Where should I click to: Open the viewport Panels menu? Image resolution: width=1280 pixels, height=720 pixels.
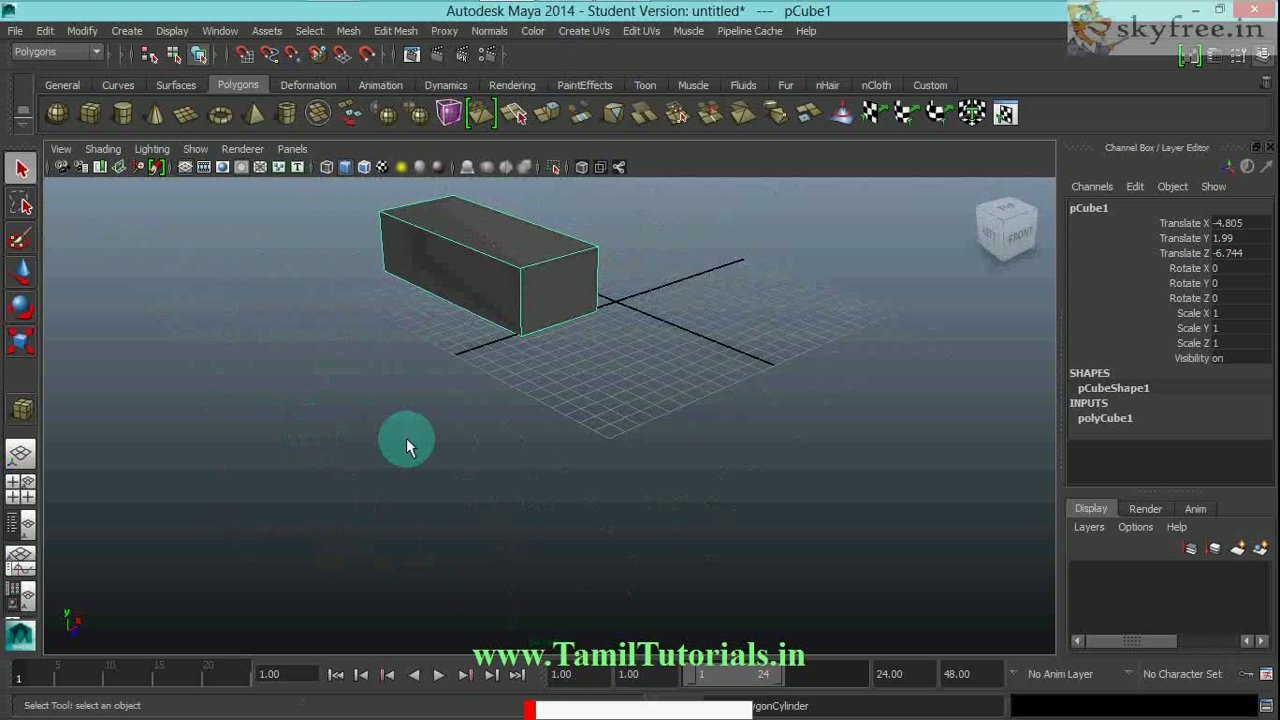(x=292, y=149)
